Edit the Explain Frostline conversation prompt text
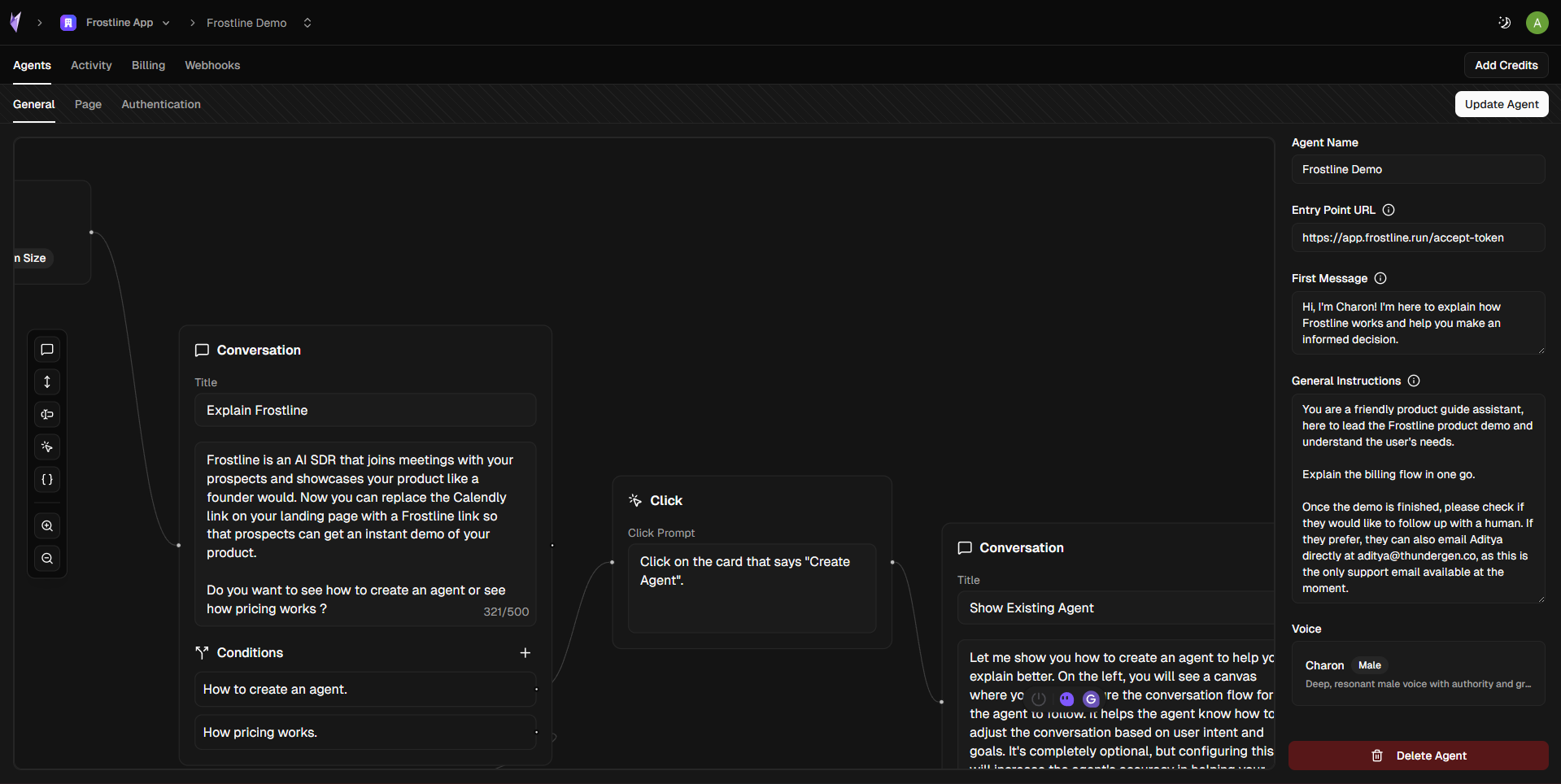 [365, 534]
